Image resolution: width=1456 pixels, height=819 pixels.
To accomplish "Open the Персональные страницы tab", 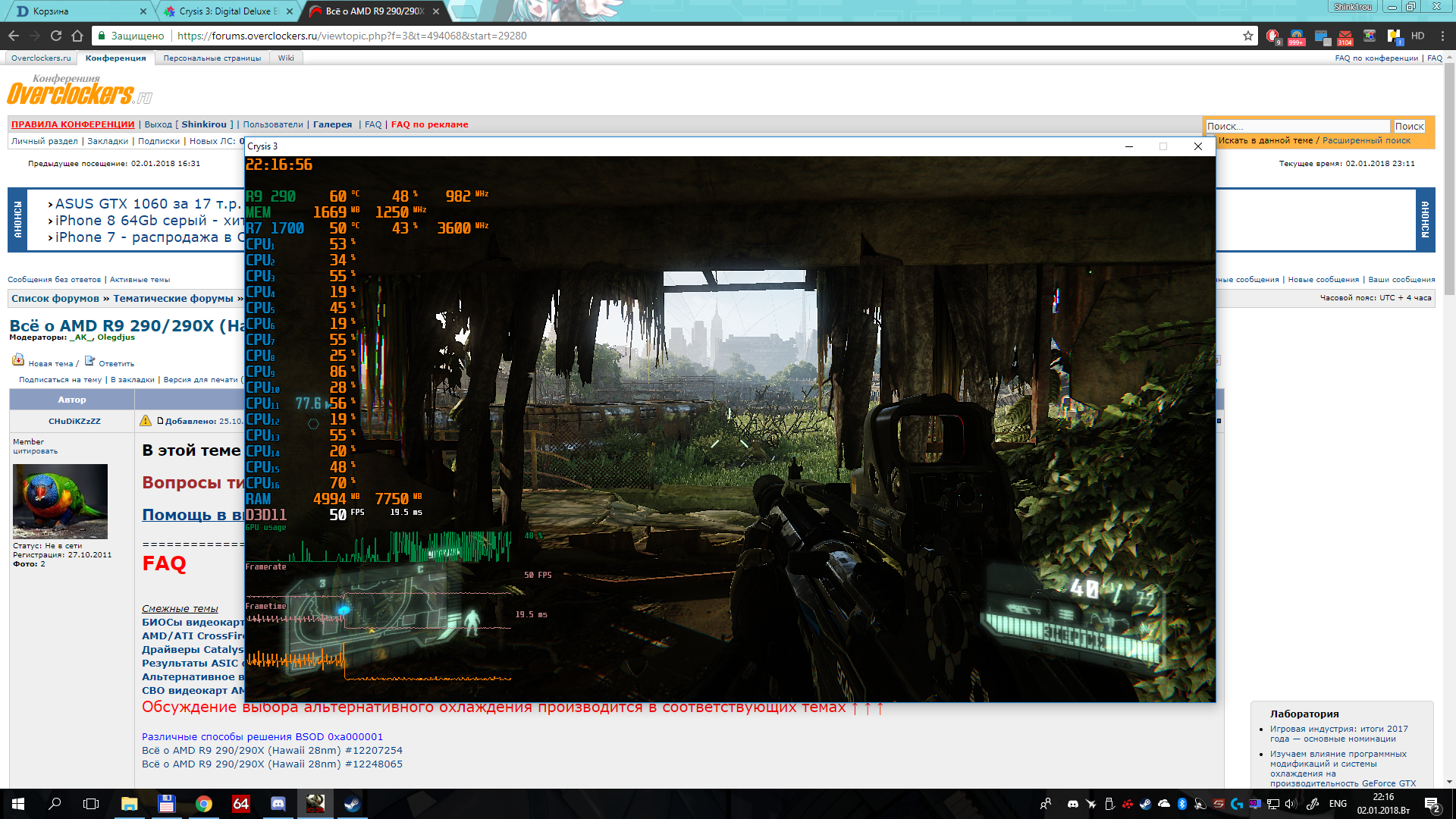I will pyautogui.click(x=212, y=58).
